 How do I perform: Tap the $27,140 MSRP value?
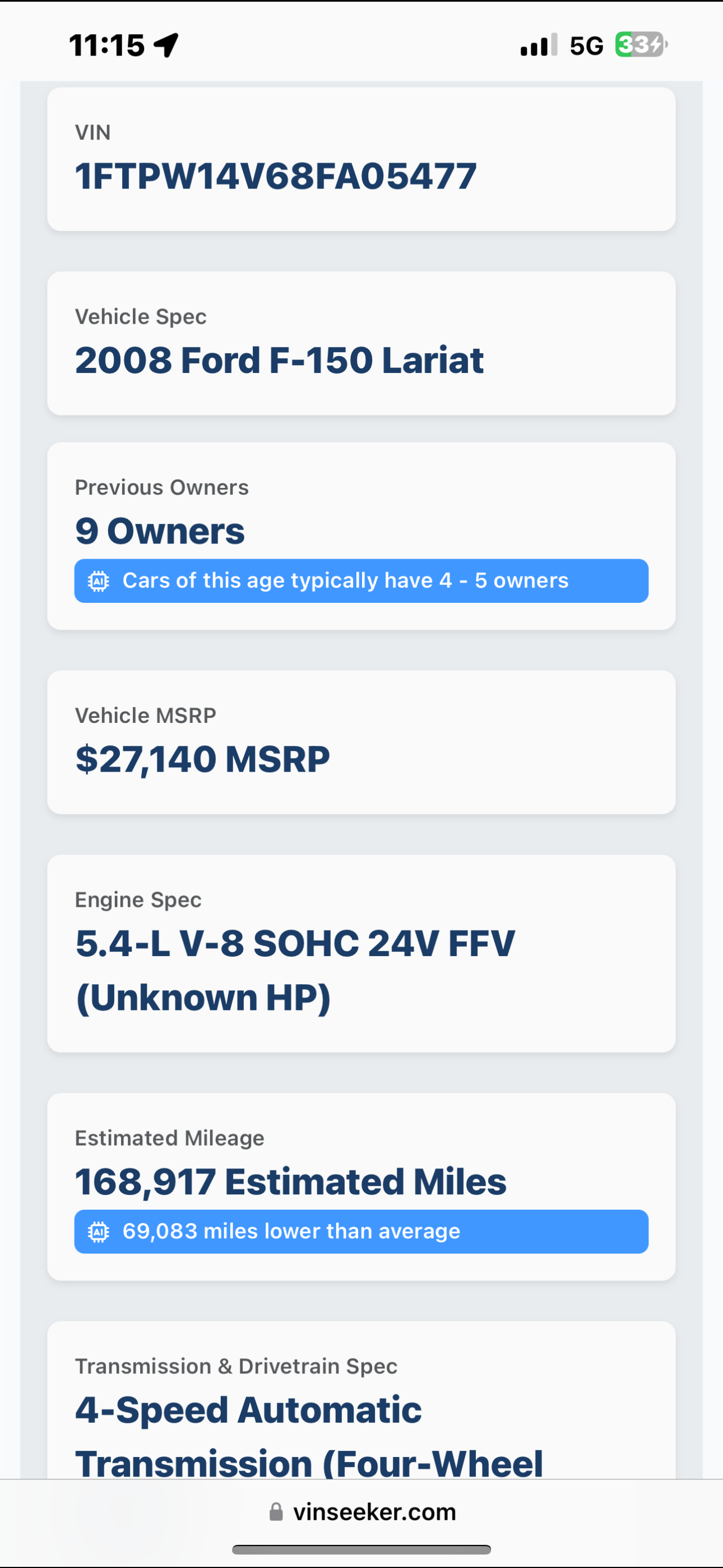point(203,759)
